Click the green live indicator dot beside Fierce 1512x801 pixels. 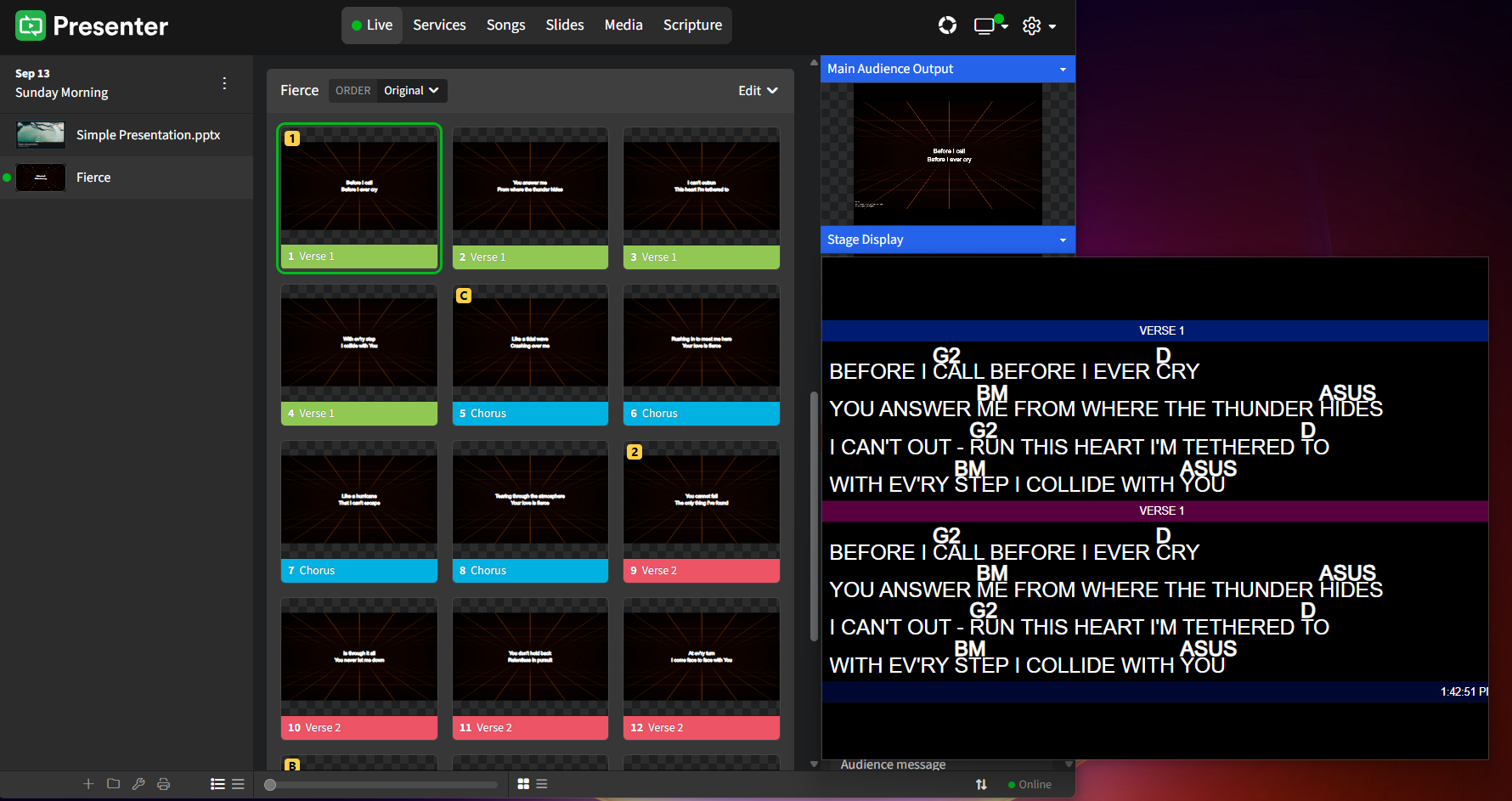[x=7, y=178]
